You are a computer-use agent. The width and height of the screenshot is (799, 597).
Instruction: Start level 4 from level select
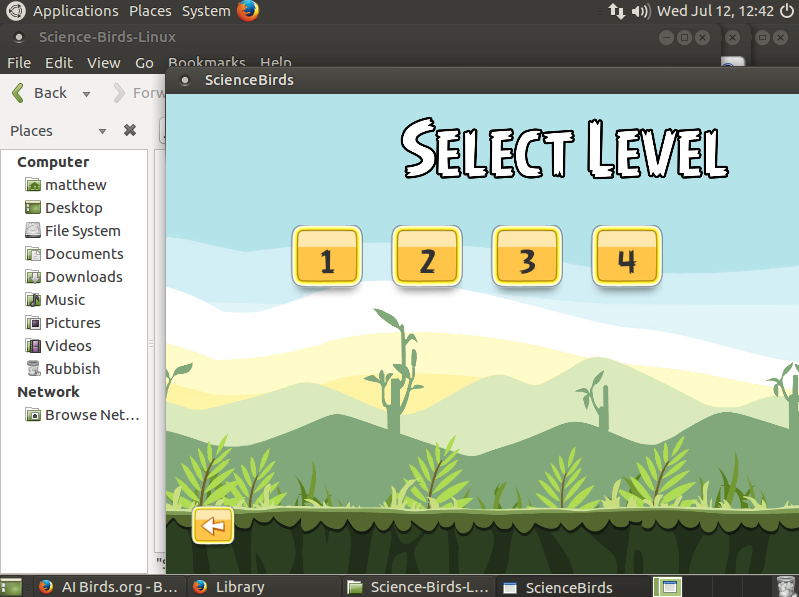627,257
